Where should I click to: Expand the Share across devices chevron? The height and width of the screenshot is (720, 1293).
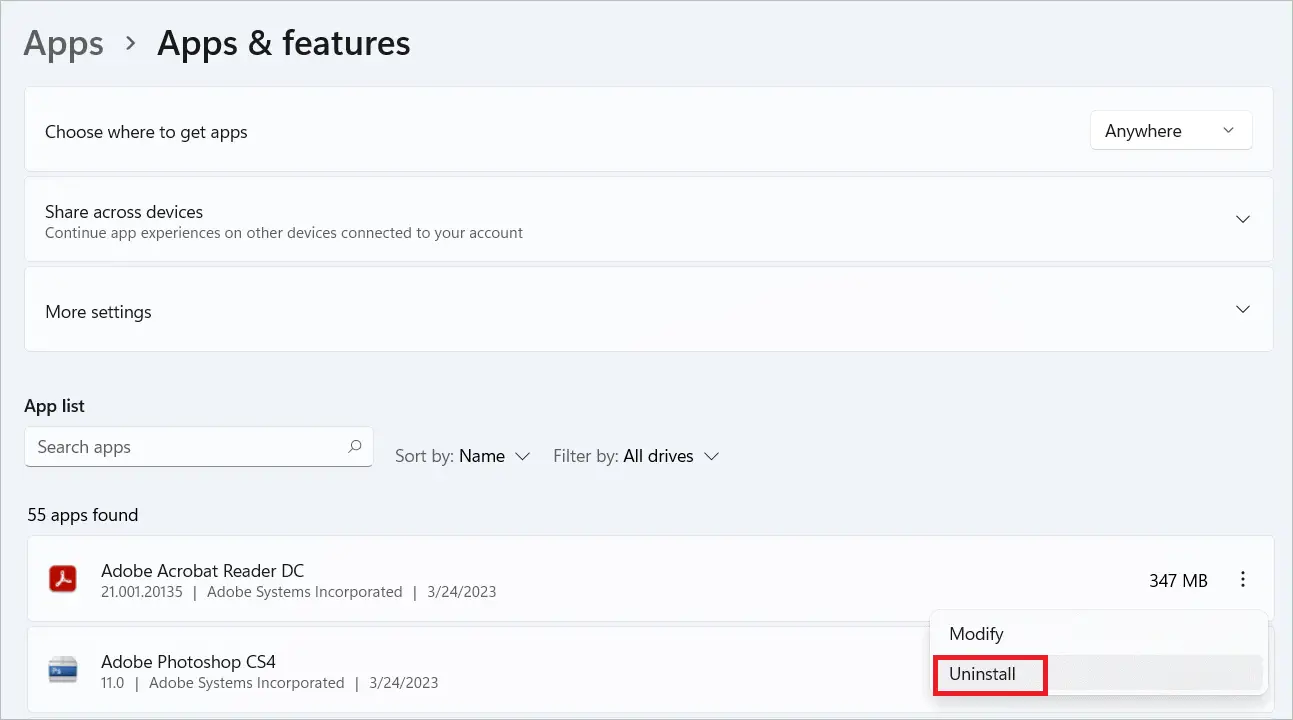[1243, 219]
